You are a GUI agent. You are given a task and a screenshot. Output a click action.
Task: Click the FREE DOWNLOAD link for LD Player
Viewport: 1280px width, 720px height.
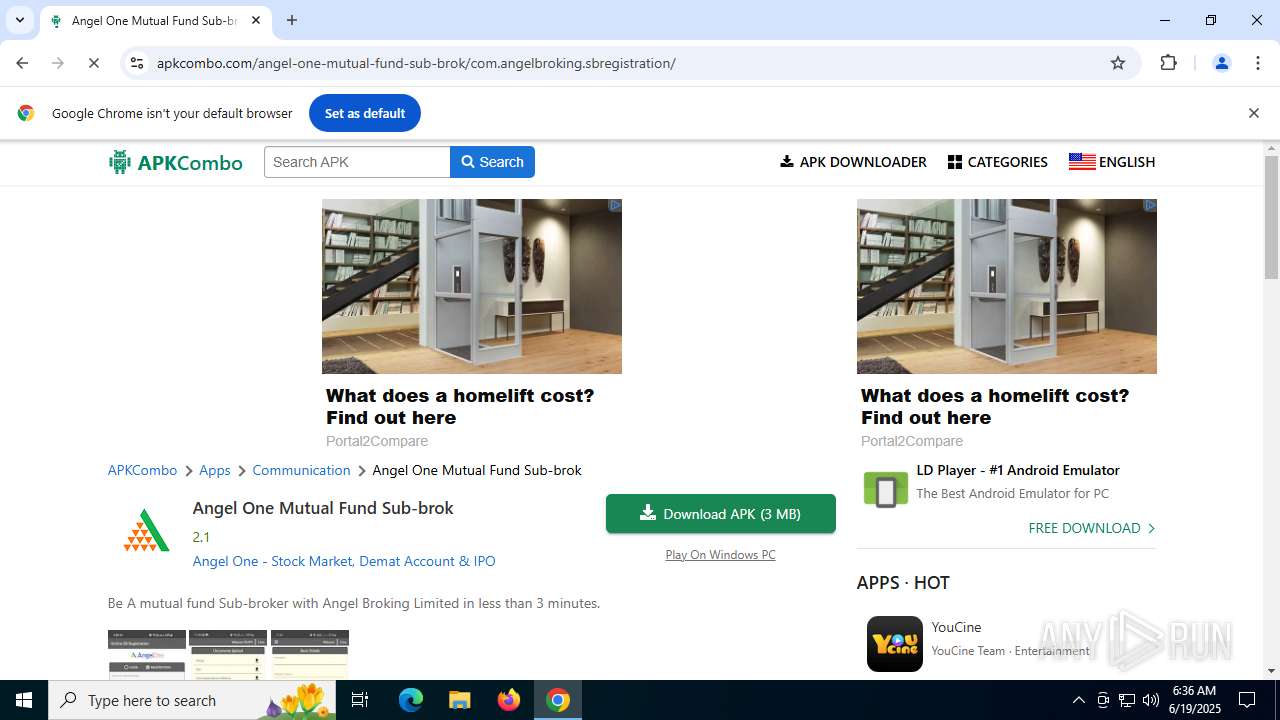pos(1092,528)
